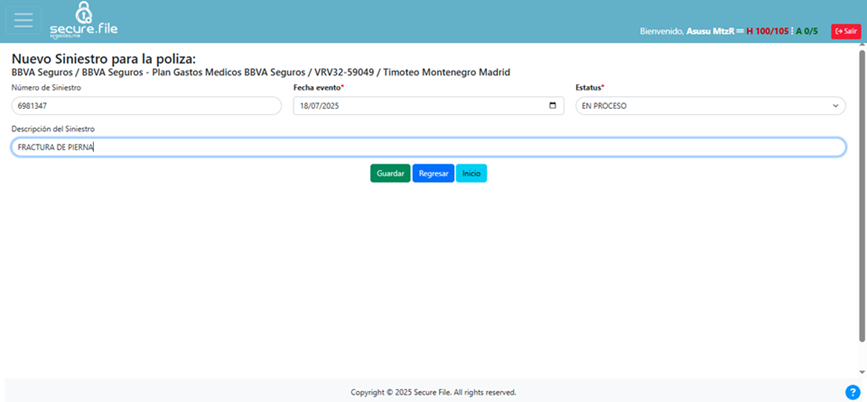Click the Copyright 2025 Secure File footer text
The width and height of the screenshot is (867, 402).
(433, 392)
